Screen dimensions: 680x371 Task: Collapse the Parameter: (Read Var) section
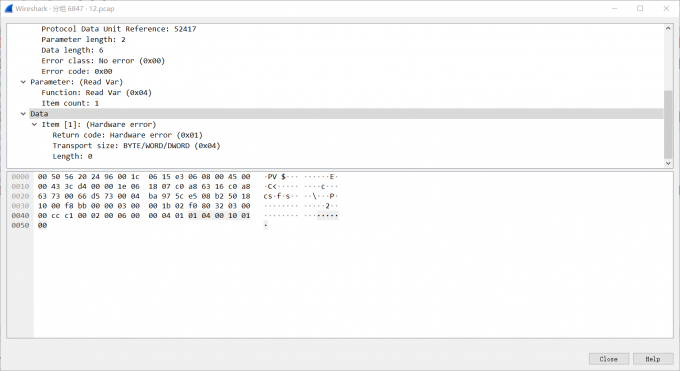[x=23, y=82]
